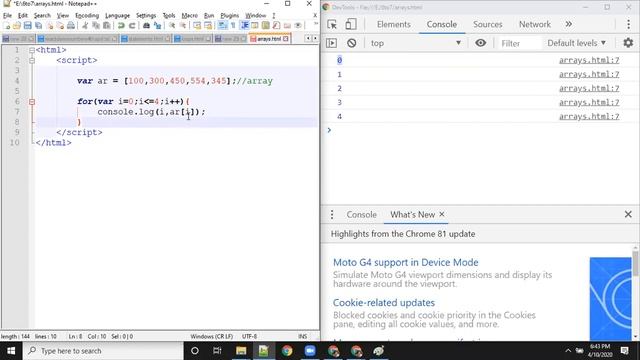
Task: Collapse the script fold marker on line 2
Action: point(32,60)
